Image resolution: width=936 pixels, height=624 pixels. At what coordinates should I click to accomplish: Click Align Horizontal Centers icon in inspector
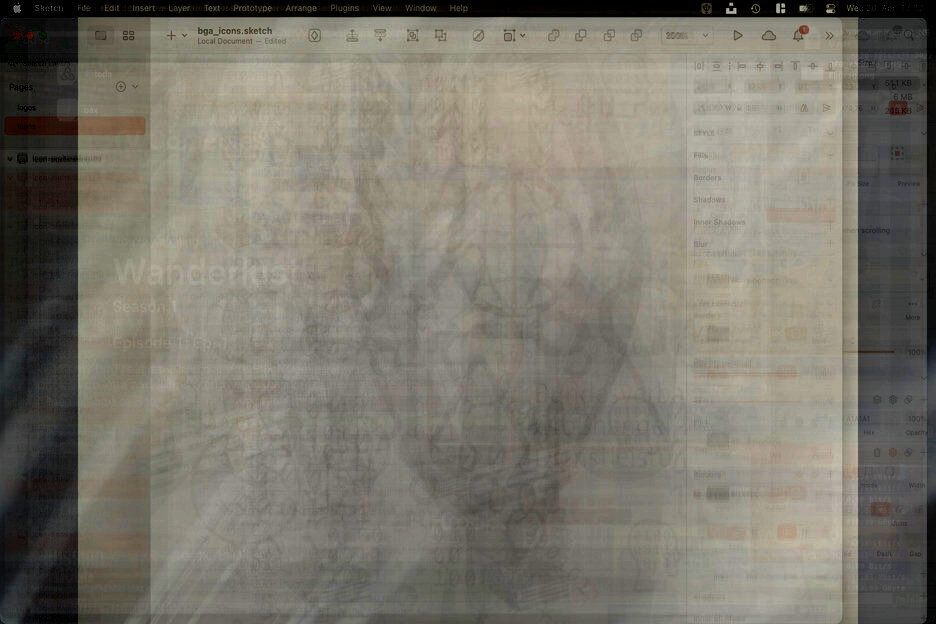pyautogui.click(x=760, y=67)
